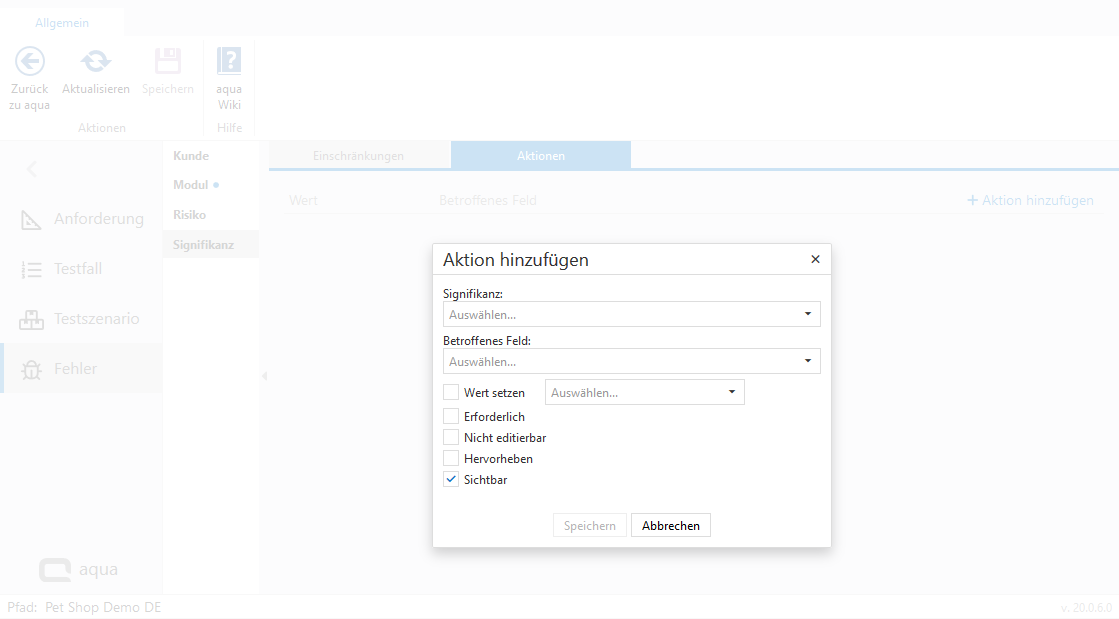1119x619 pixels.
Task: Open the Signifikanz dropdown
Action: point(631,314)
